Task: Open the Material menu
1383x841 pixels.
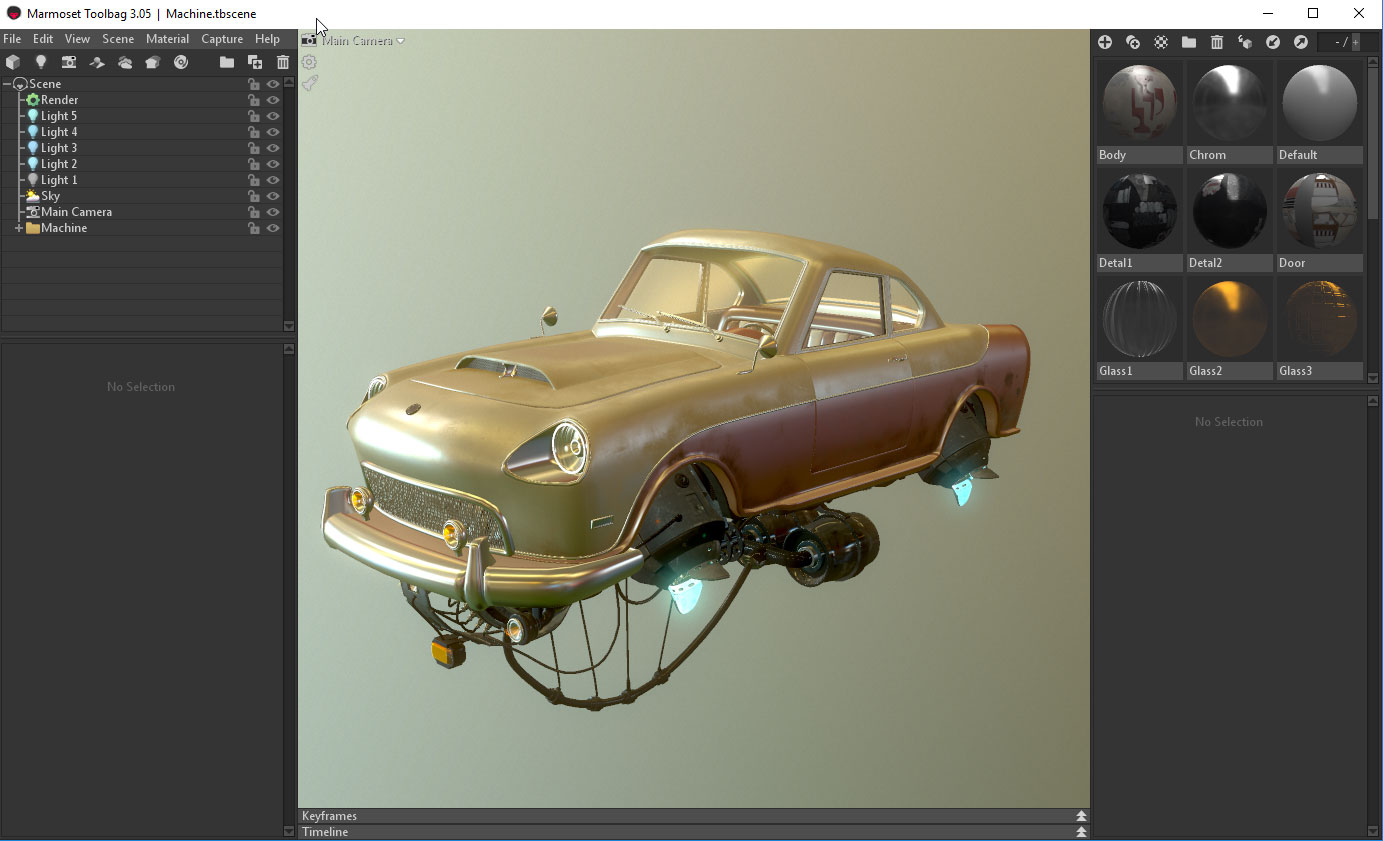Action: [167, 38]
